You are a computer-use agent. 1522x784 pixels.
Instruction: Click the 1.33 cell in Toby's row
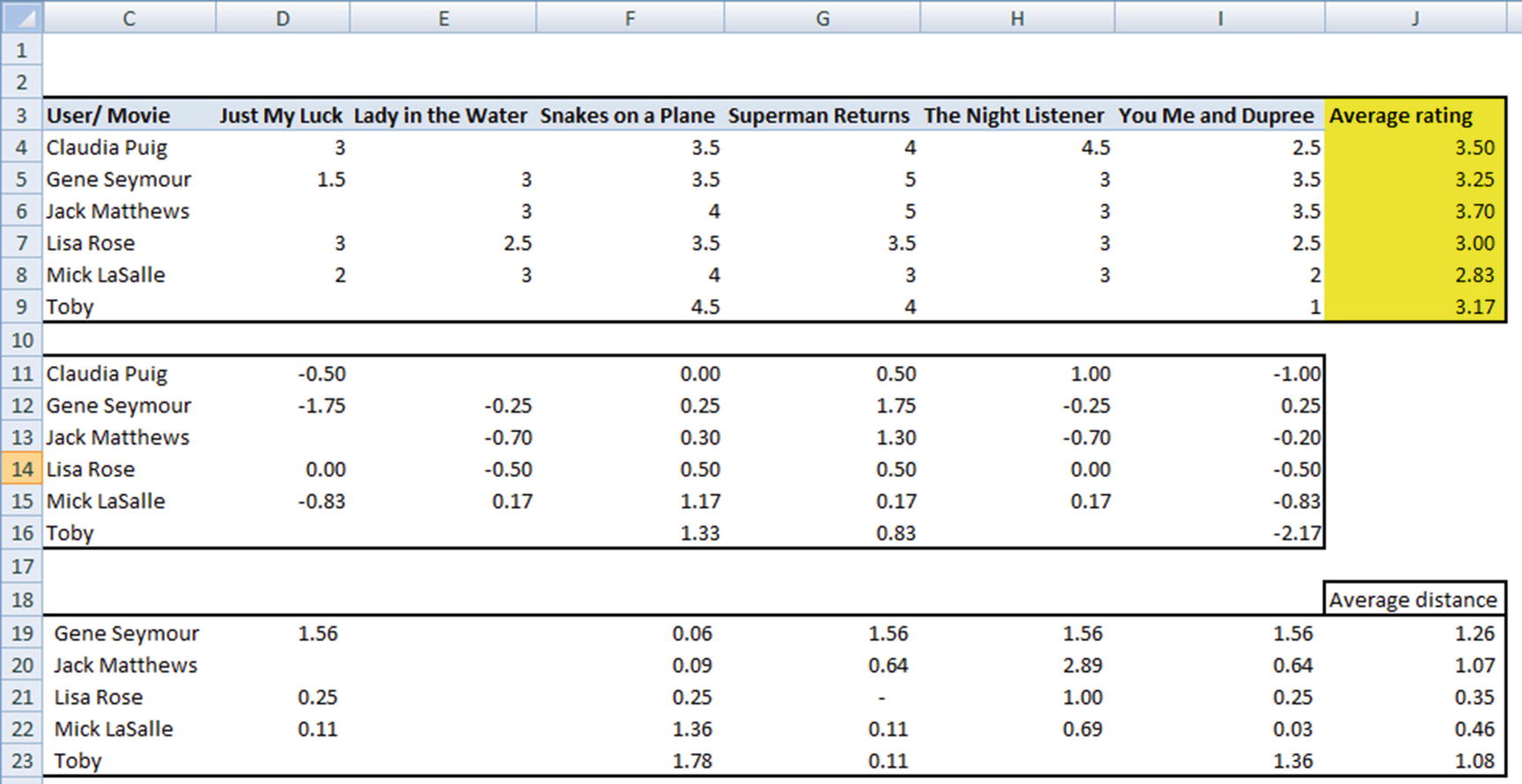click(700, 533)
